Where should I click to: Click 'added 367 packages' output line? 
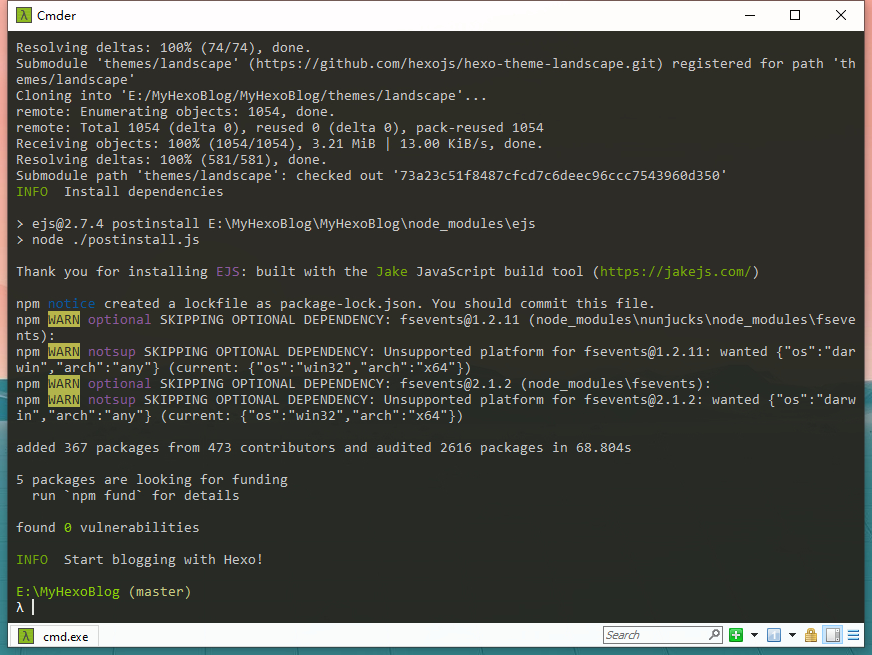324,448
